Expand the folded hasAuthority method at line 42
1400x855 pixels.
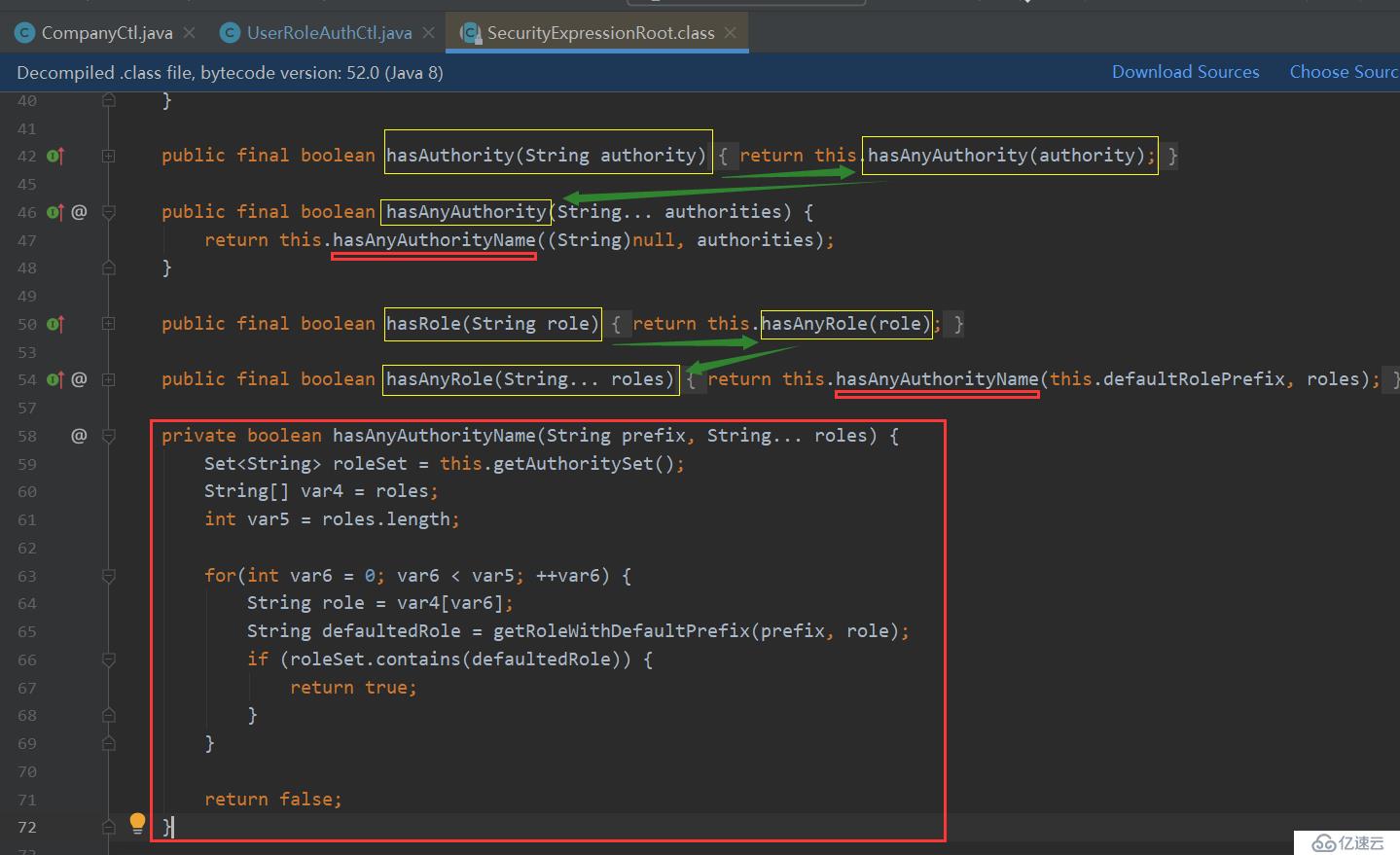(109, 156)
